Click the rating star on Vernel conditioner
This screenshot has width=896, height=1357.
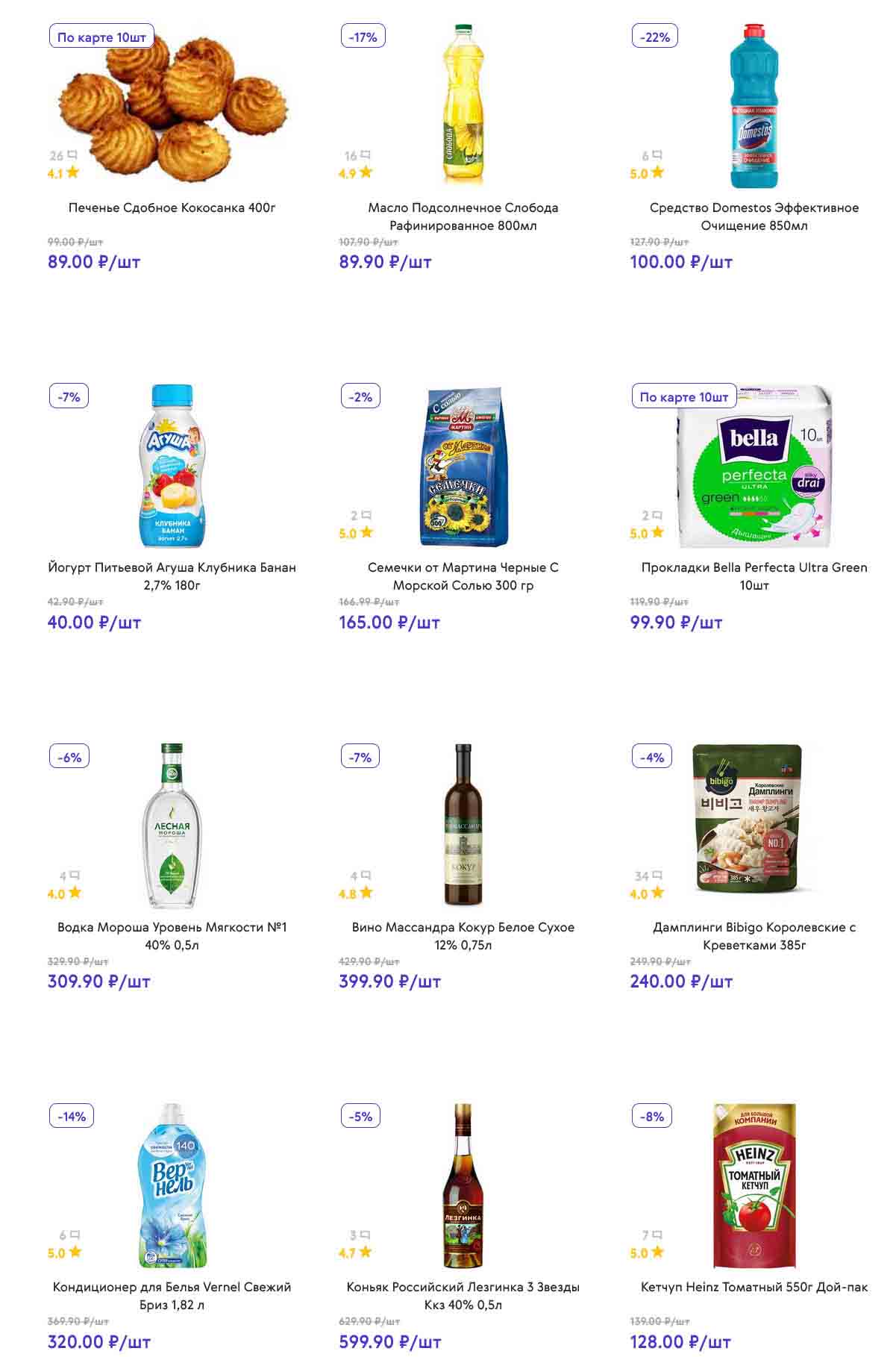coord(75,1253)
